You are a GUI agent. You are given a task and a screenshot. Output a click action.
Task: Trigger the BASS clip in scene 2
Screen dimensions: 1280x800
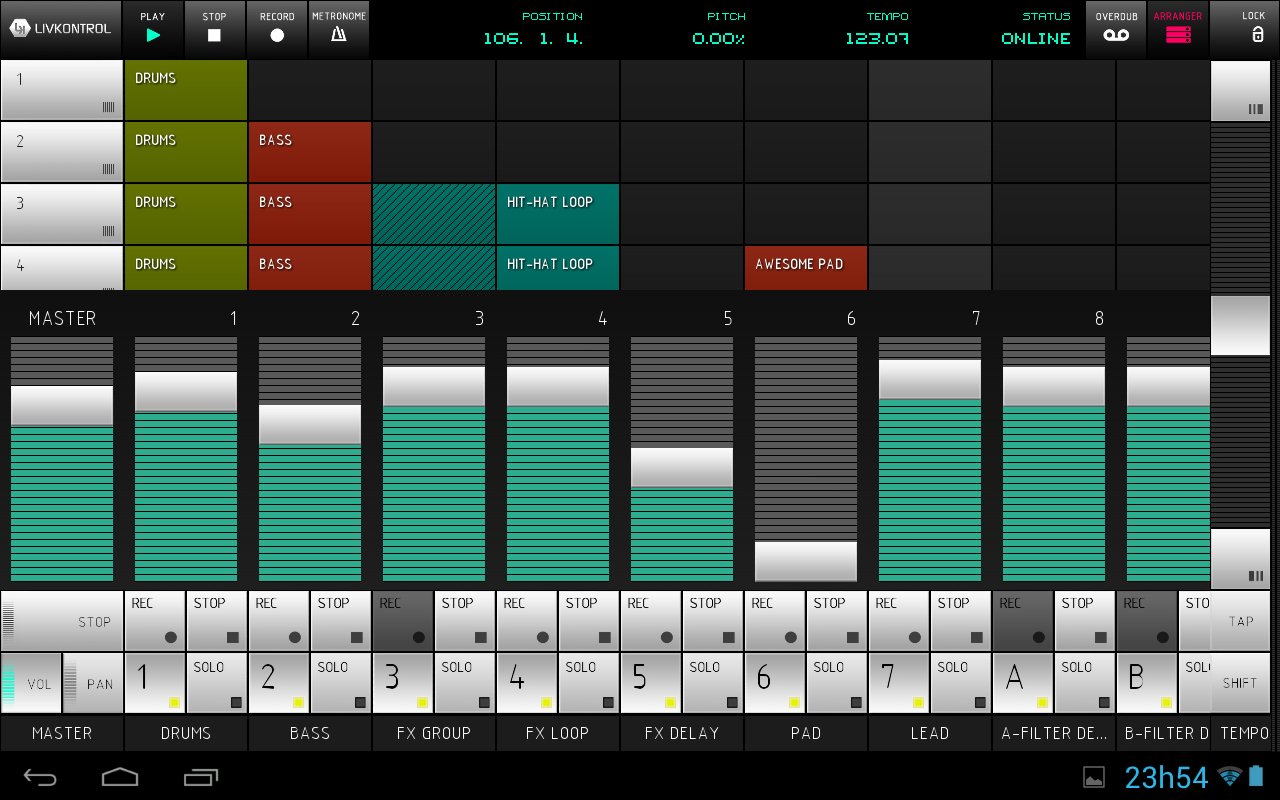coord(310,152)
